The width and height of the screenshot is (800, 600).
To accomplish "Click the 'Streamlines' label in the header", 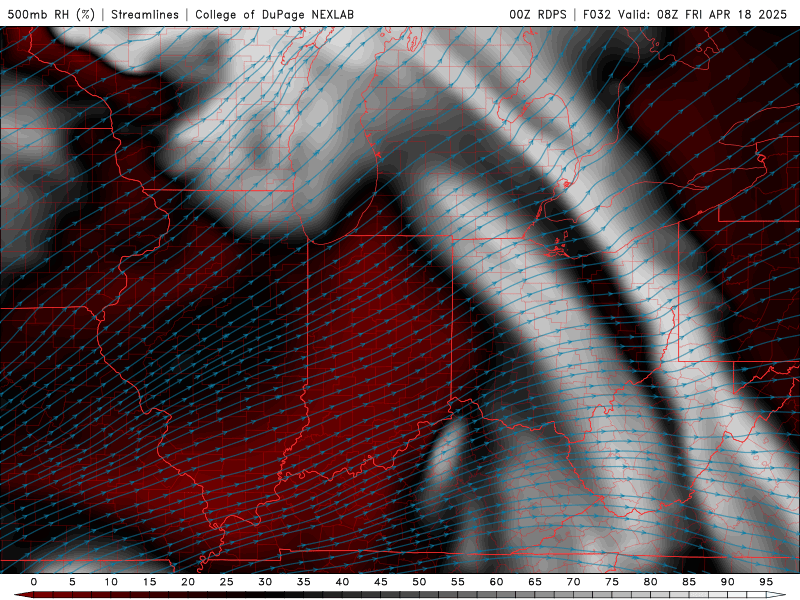I will 145,14.
